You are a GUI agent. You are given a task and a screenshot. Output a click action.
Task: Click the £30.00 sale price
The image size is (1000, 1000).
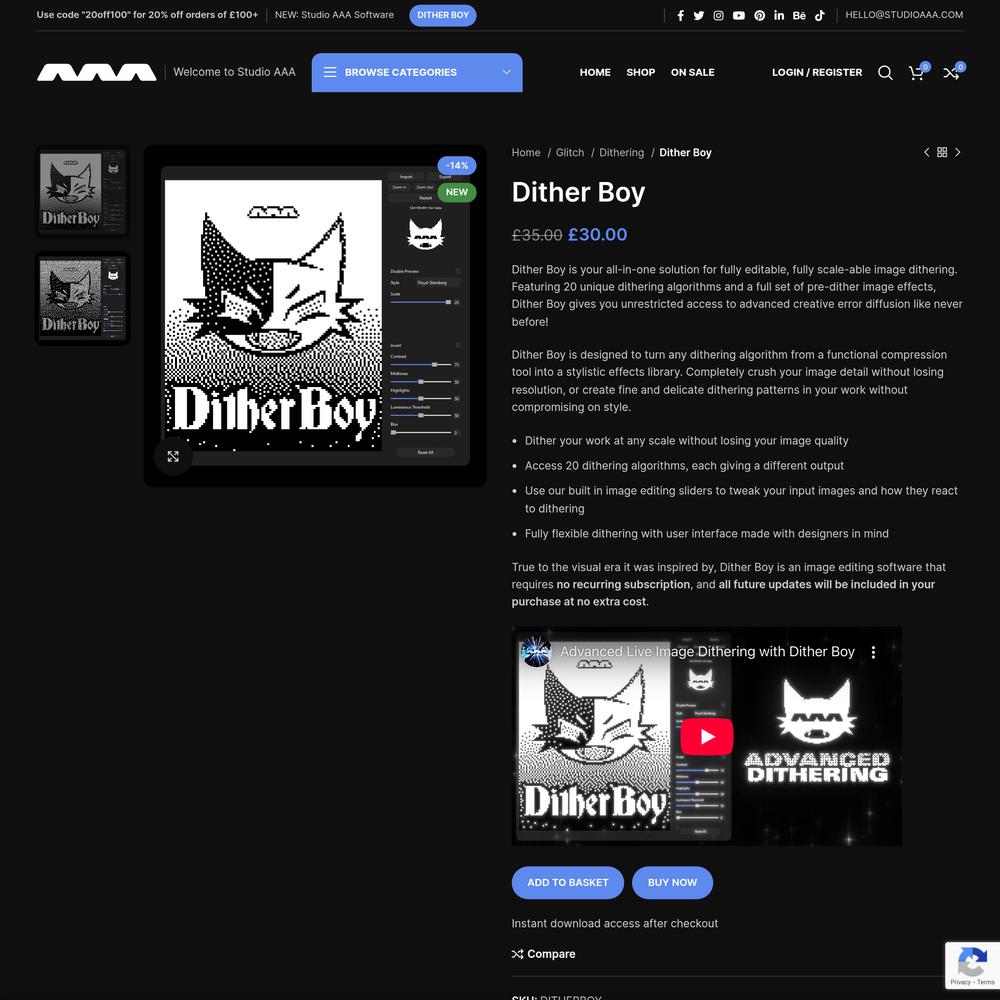tap(598, 235)
